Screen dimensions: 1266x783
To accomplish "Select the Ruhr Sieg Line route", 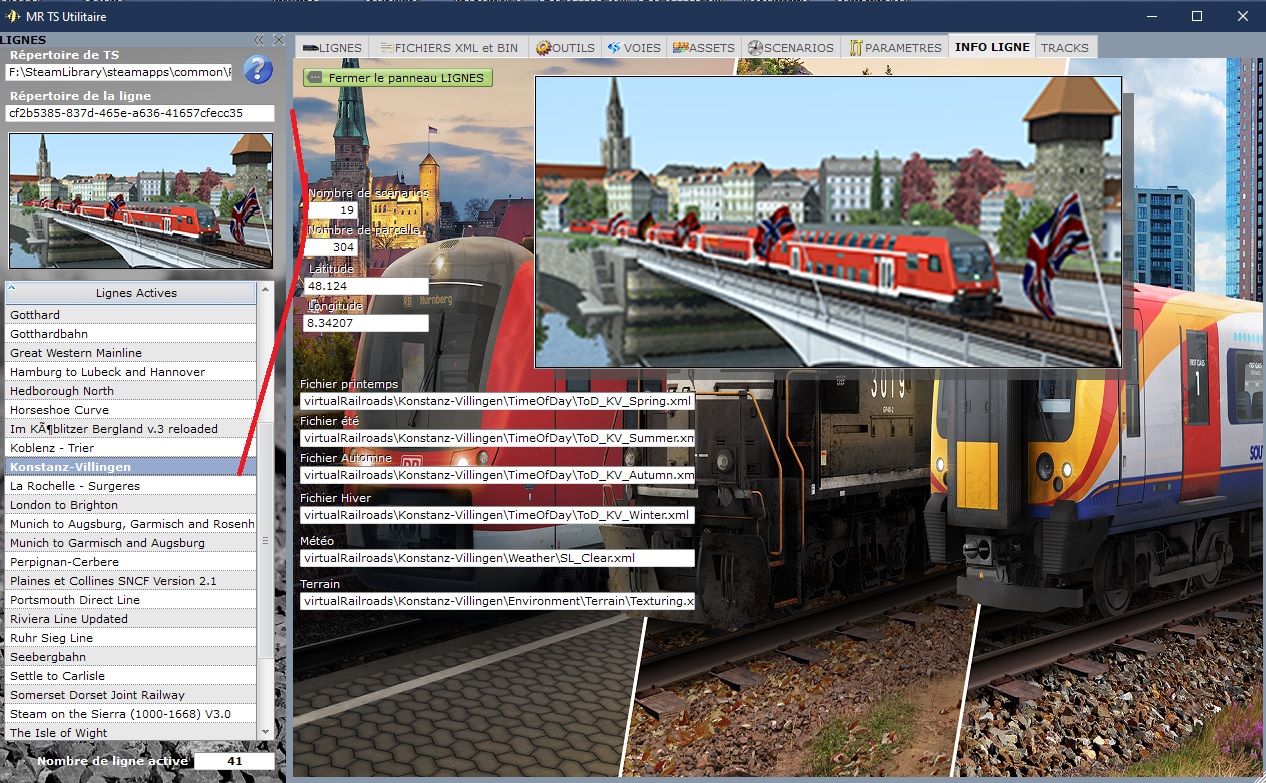I will coord(130,638).
